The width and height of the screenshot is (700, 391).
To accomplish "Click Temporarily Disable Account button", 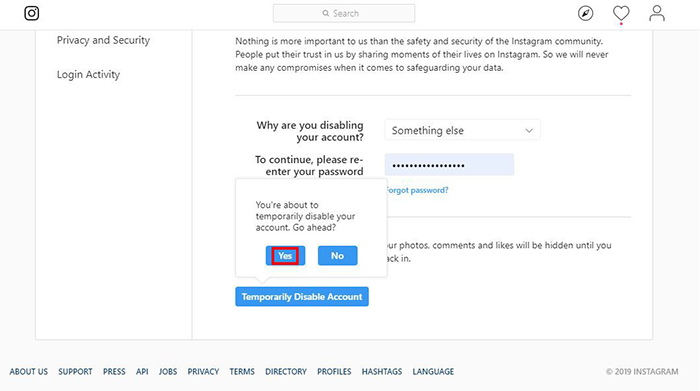I will (302, 297).
